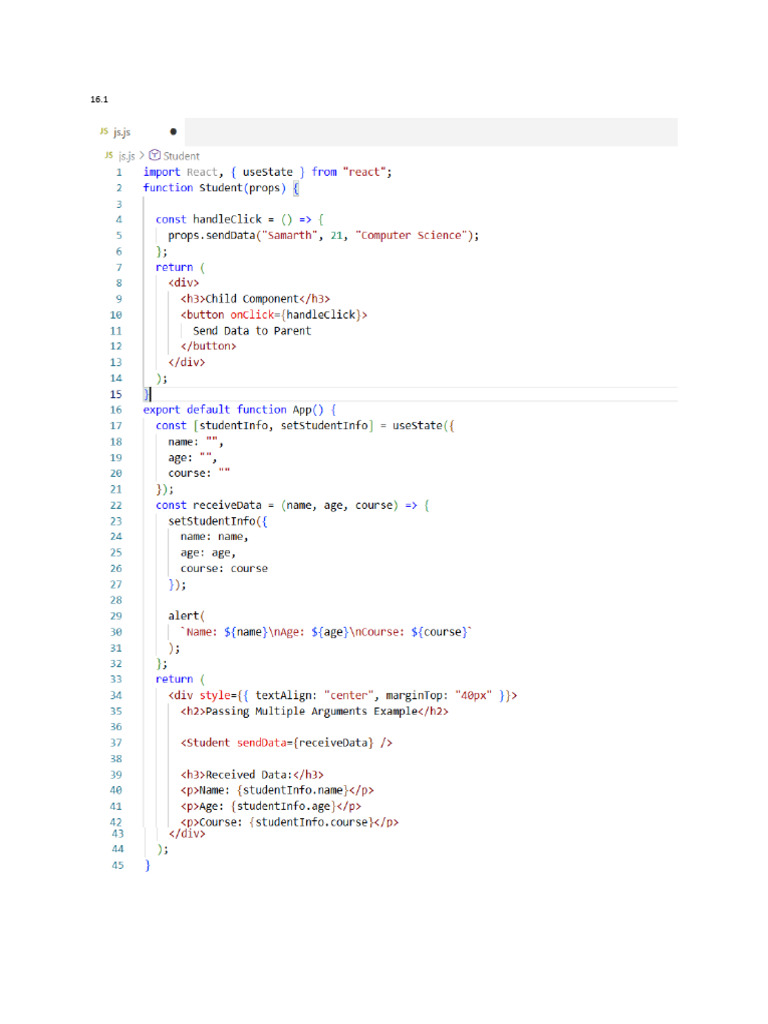Click 'setStudentInfo' in line 17
768x1024 pixels.
point(324,426)
